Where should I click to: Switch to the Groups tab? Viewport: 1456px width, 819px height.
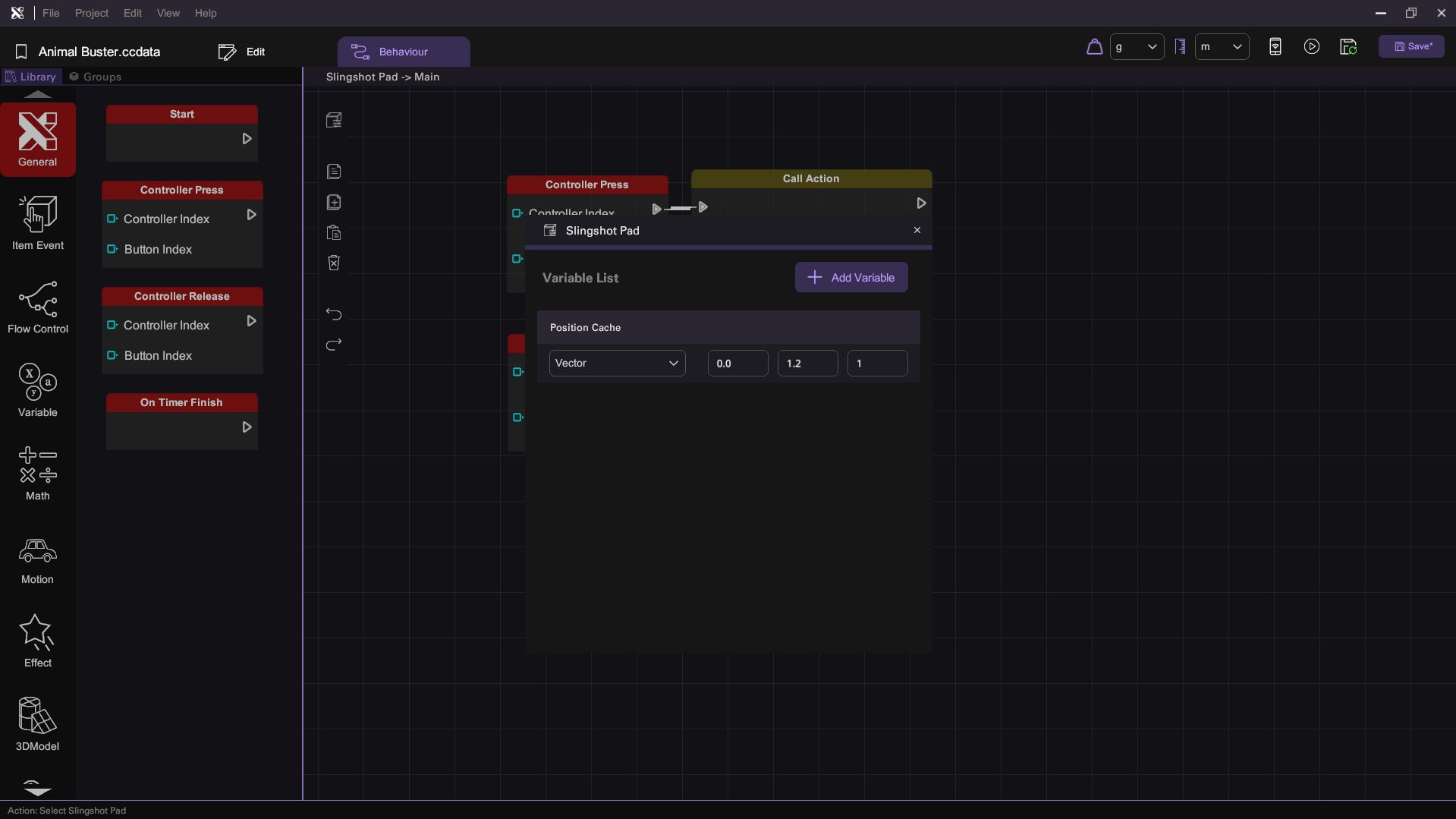click(x=96, y=77)
